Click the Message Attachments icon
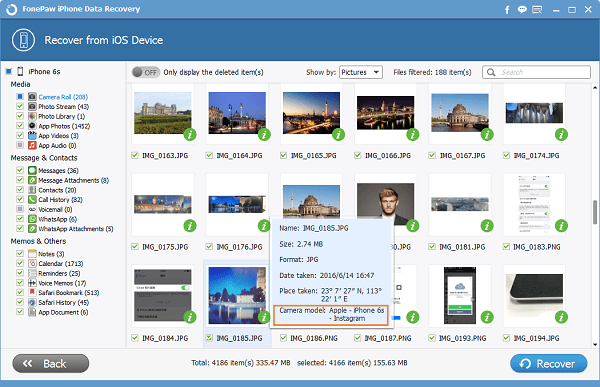Screen dimensions: 600x387 coord(32,180)
